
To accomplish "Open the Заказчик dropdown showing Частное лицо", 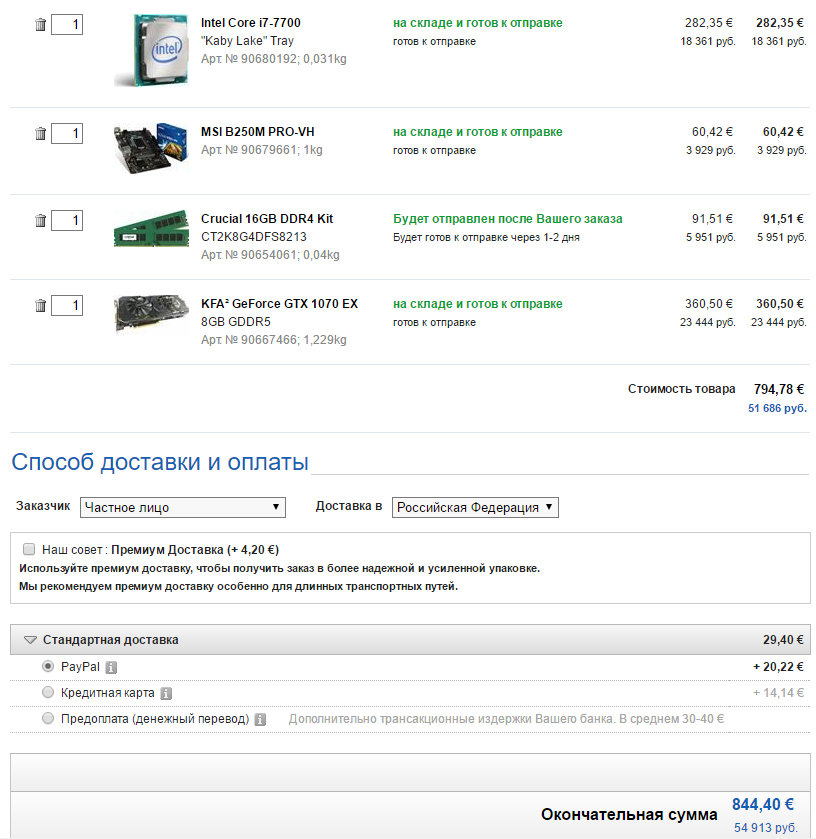I will 182,507.
